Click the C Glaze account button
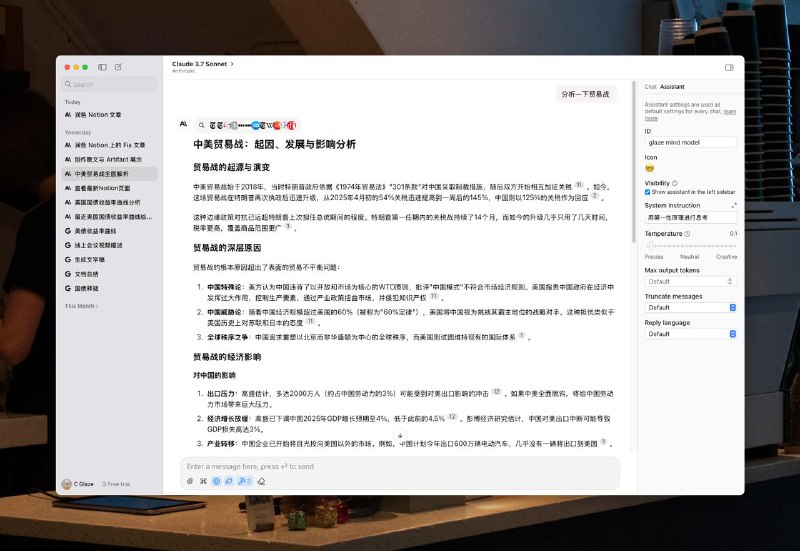800x551 pixels. (x=79, y=483)
